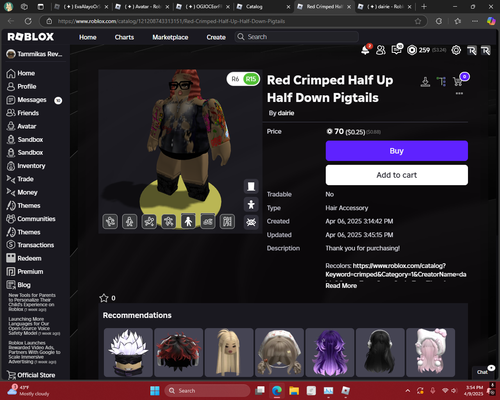Click the download icon beside item title
This screenshot has width=500, height=400.
(425, 81)
